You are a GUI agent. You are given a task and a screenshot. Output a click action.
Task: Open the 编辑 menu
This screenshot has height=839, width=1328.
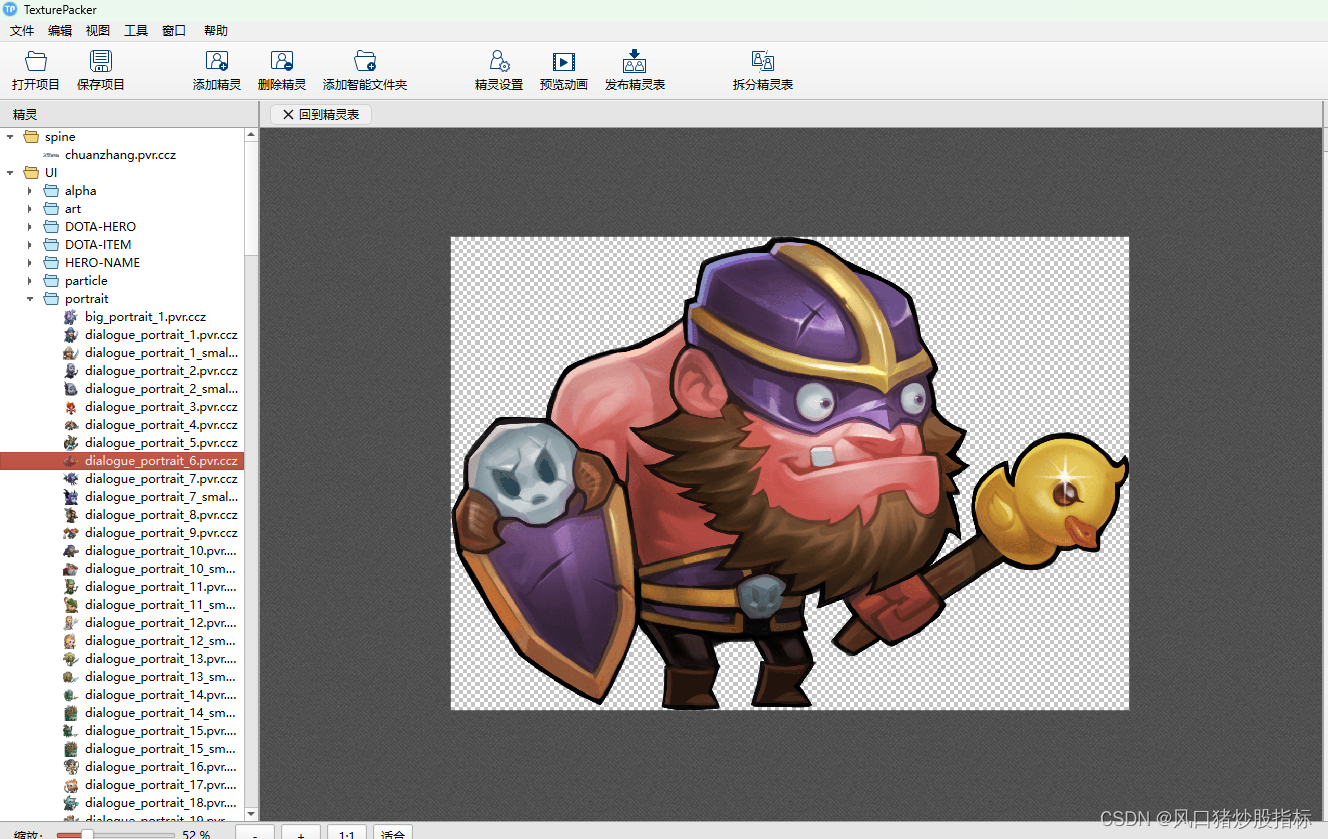pyautogui.click(x=60, y=31)
